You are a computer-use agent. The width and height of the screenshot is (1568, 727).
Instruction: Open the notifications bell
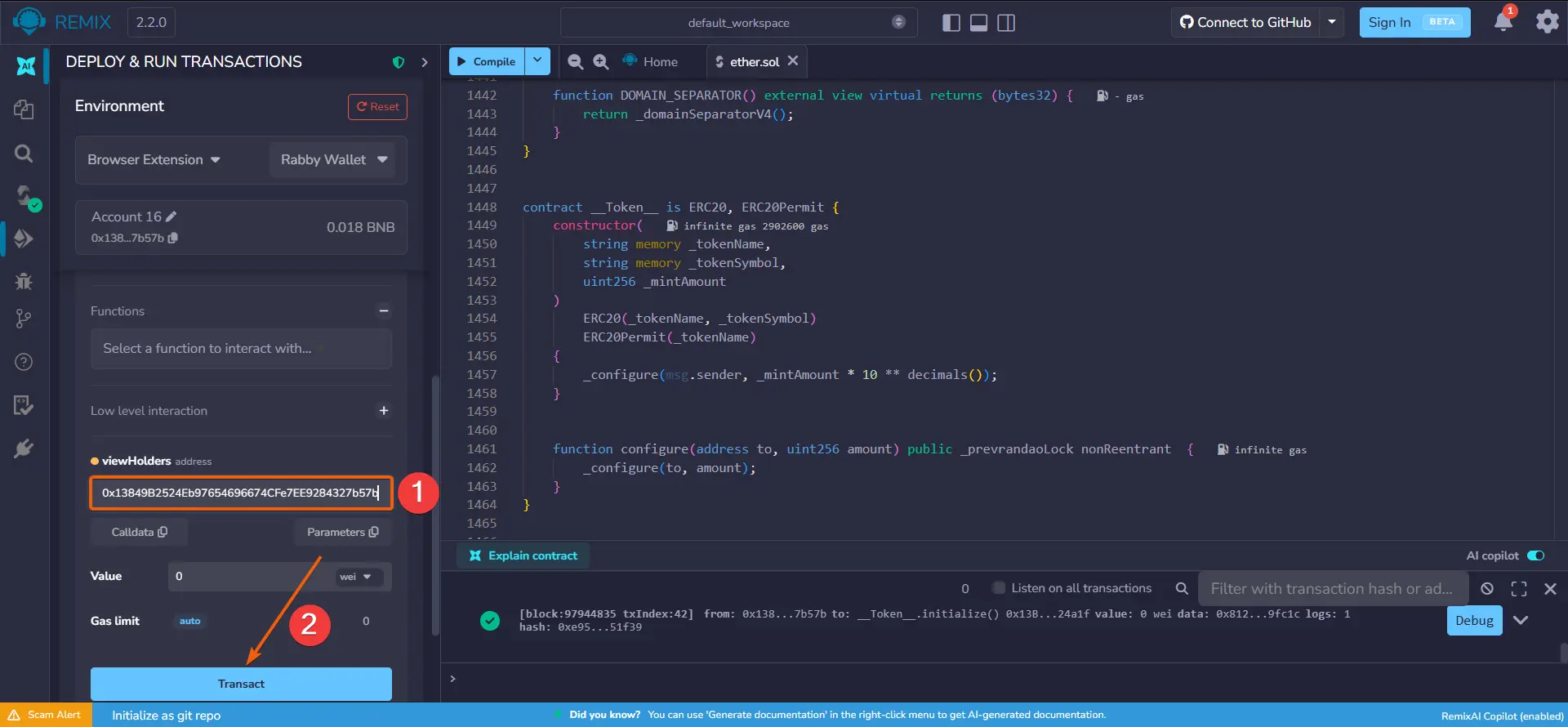pyautogui.click(x=1503, y=21)
